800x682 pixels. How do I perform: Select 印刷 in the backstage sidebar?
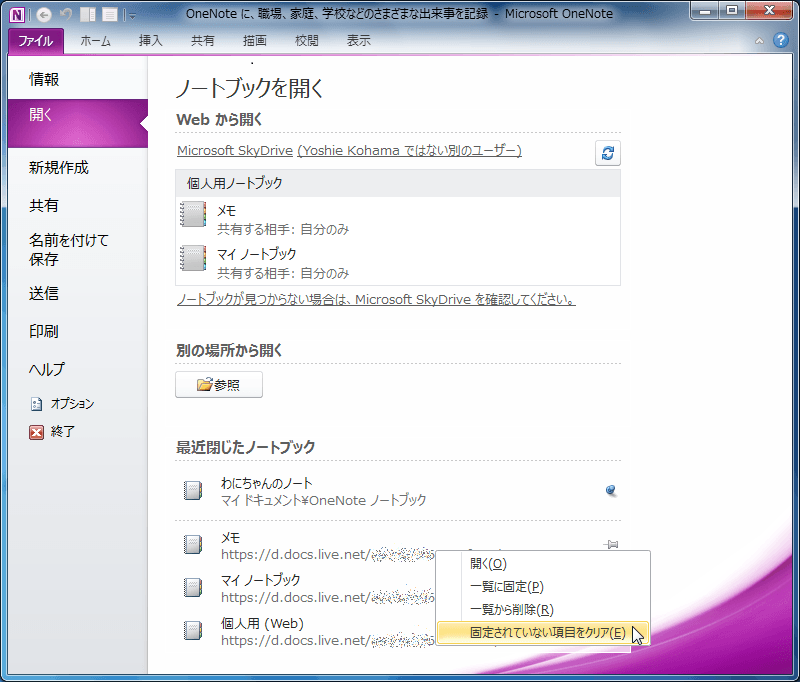(78, 332)
